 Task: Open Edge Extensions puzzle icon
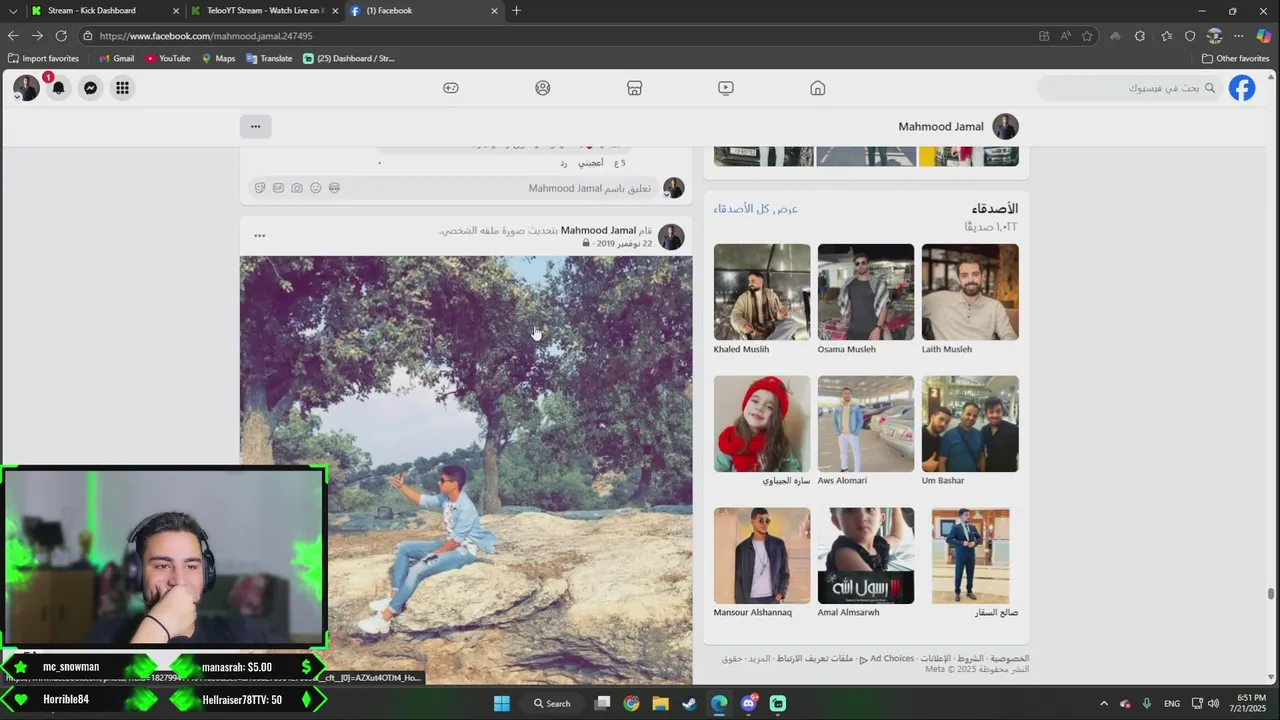click(1140, 36)
